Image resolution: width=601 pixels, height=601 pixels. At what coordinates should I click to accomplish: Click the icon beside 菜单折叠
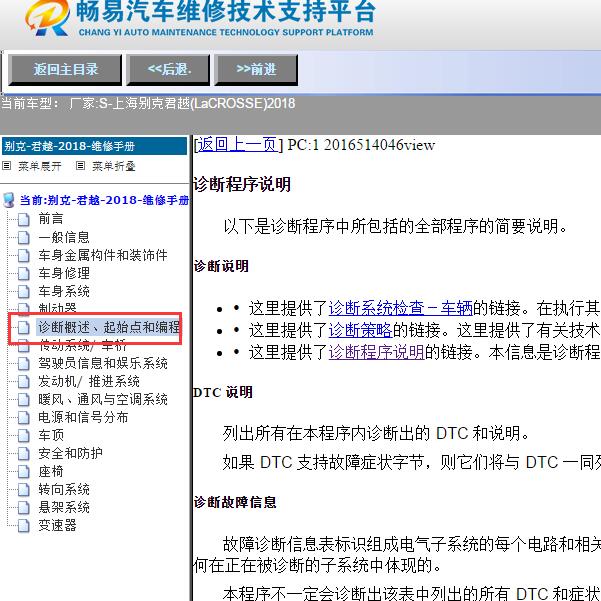[80, 166]
